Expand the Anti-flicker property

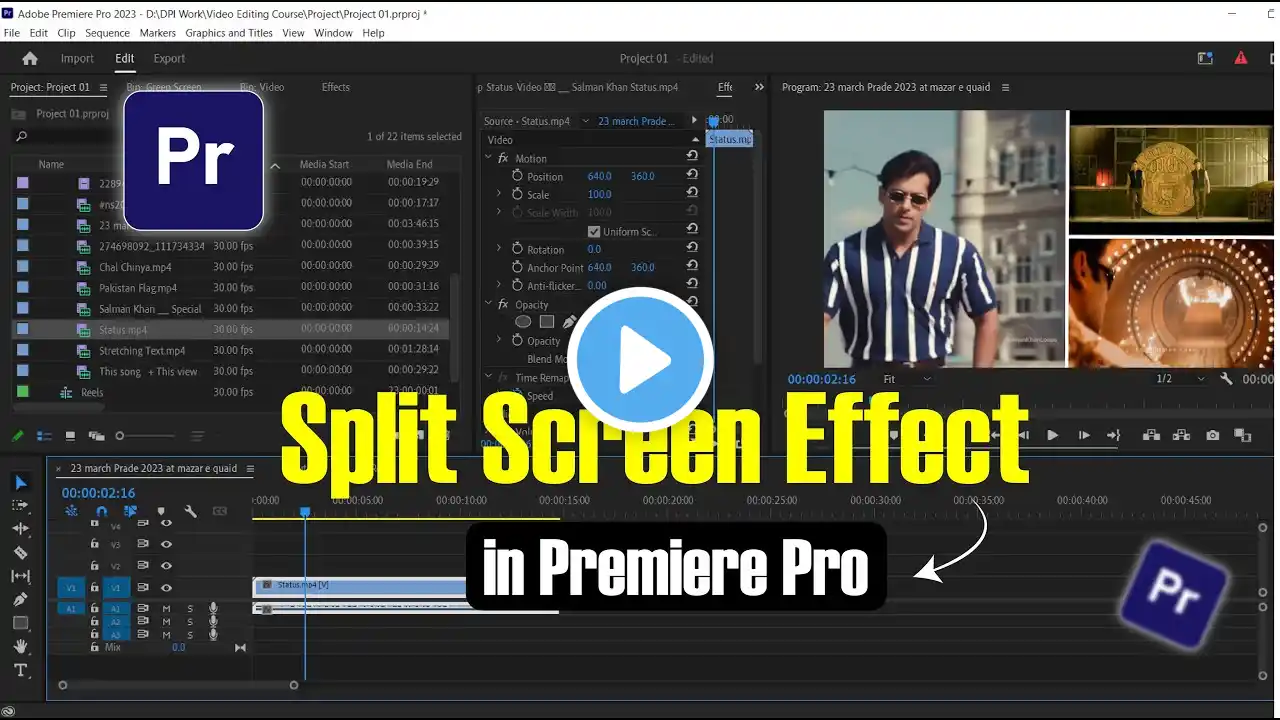(499, 286)
